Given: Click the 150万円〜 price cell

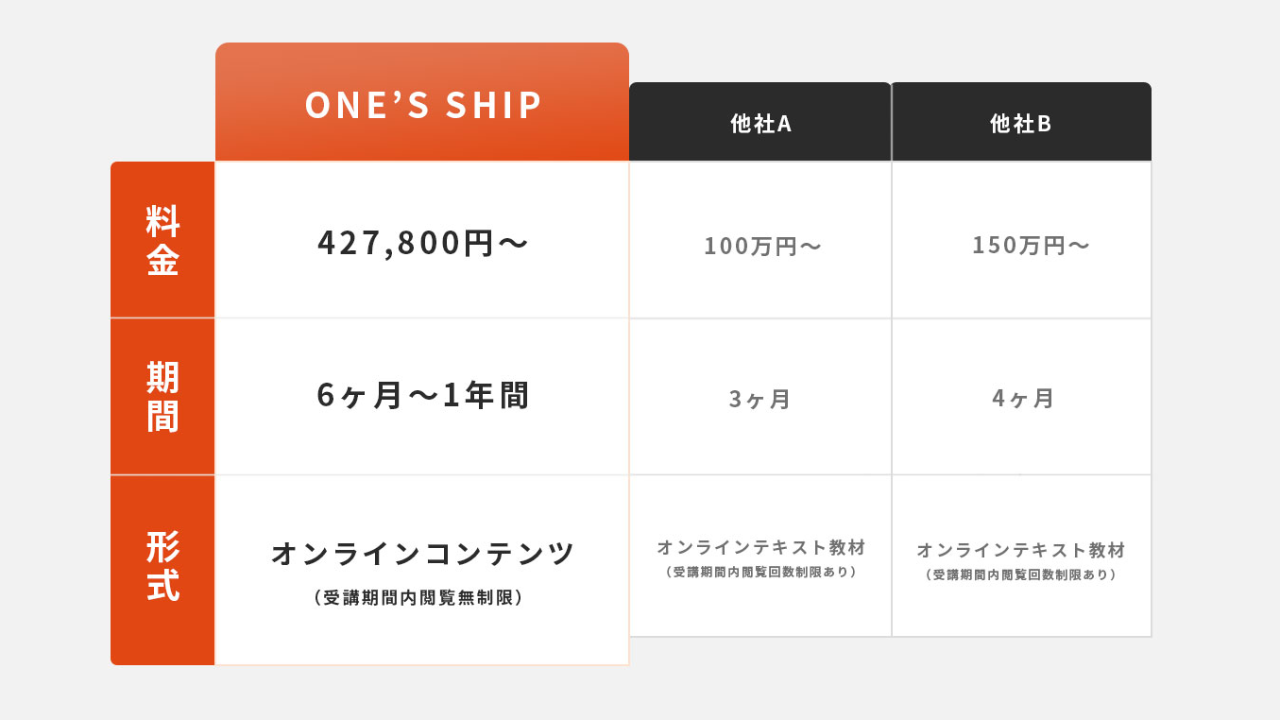Looking at the screenshot, I should coord(1030,245).
